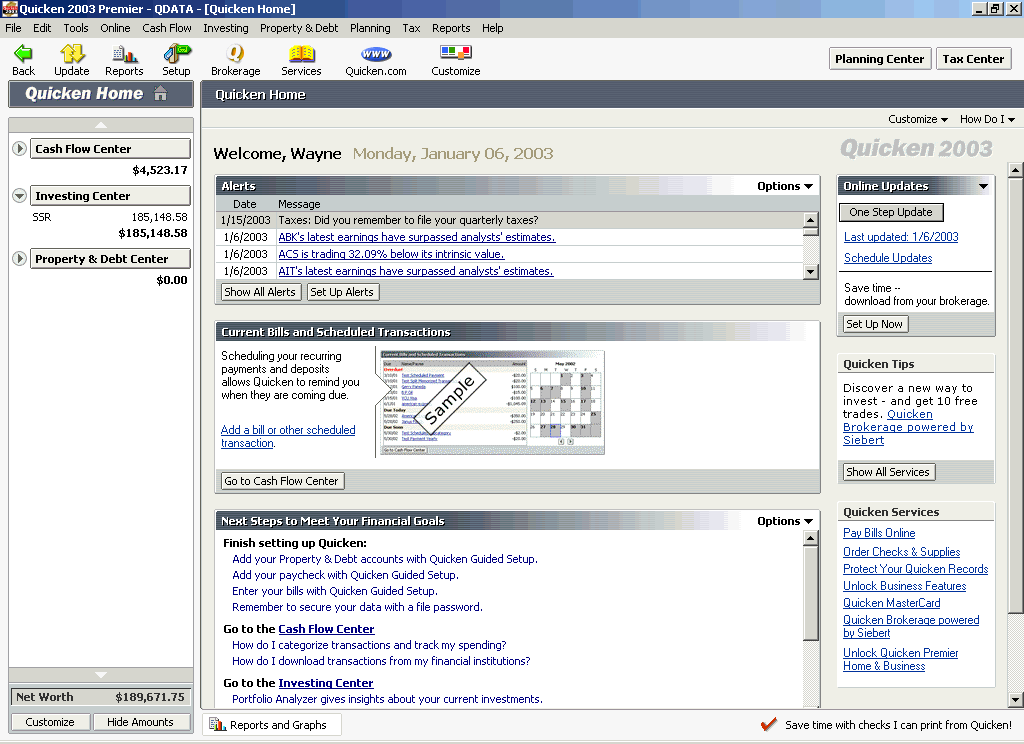Click Next Steps panel scroll-up arrow
The height and width of the screenshot is (744, 1024).
click(810, 538)
